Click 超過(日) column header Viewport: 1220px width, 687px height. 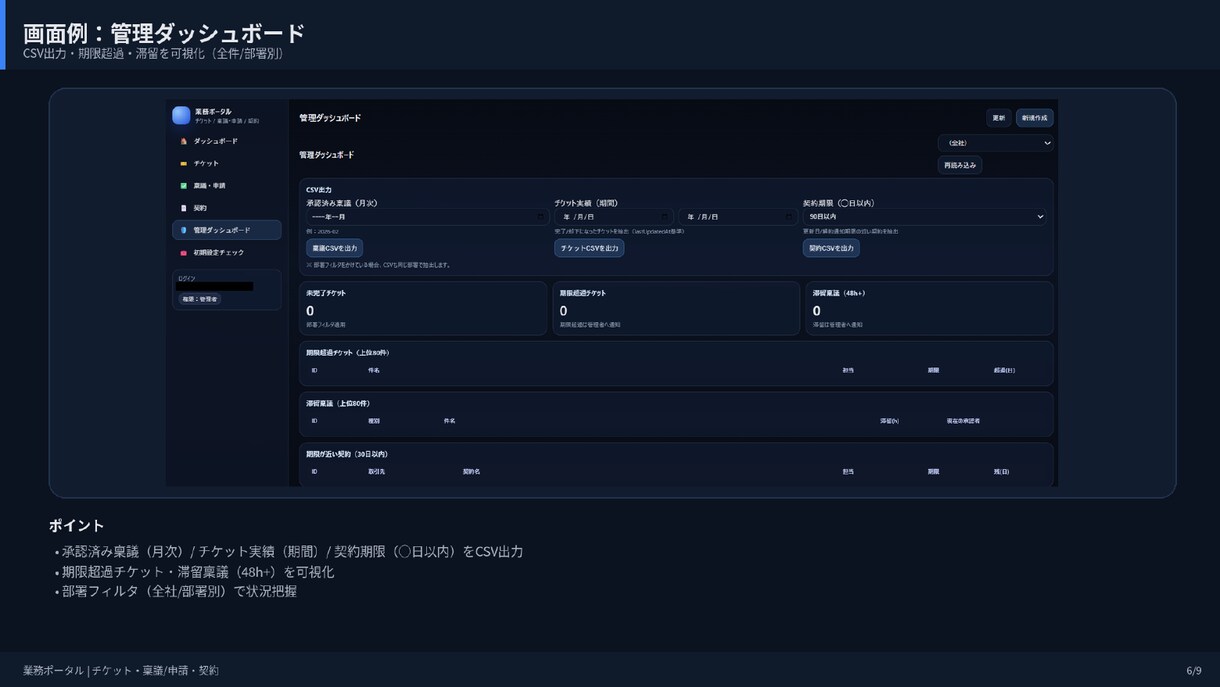[x=1004, y=370]
